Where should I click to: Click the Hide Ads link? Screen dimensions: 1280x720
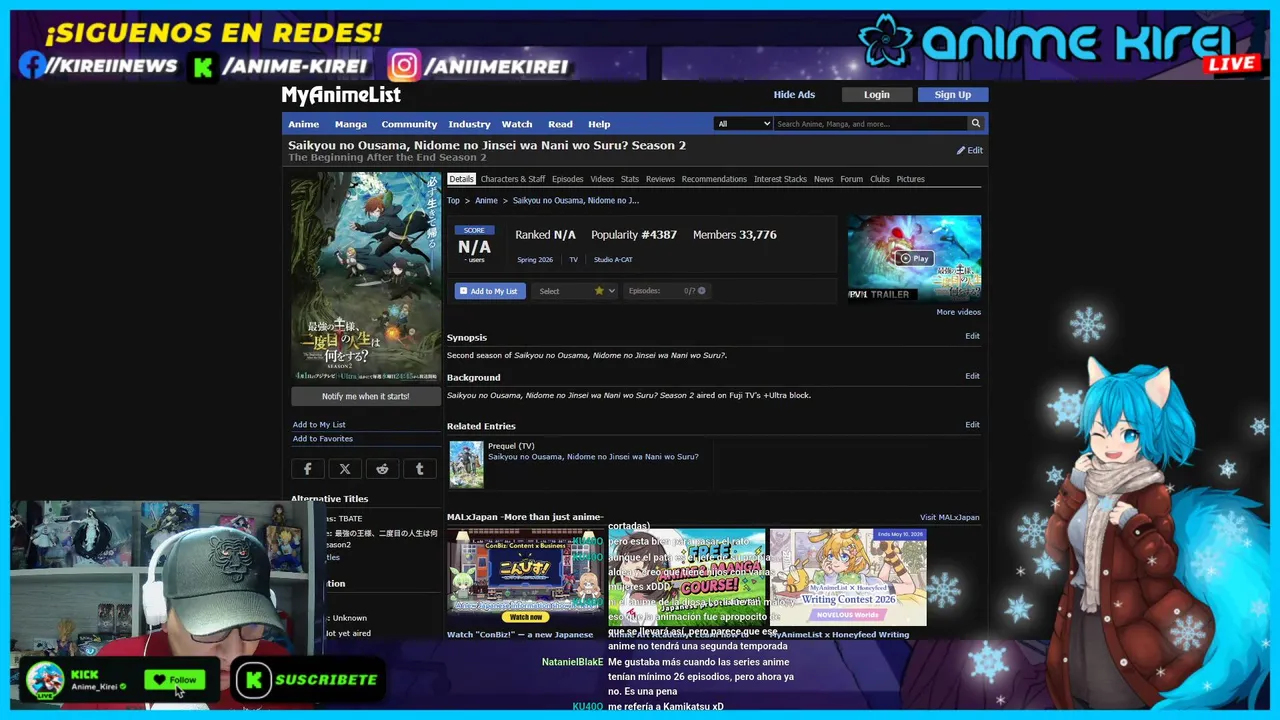794,95
